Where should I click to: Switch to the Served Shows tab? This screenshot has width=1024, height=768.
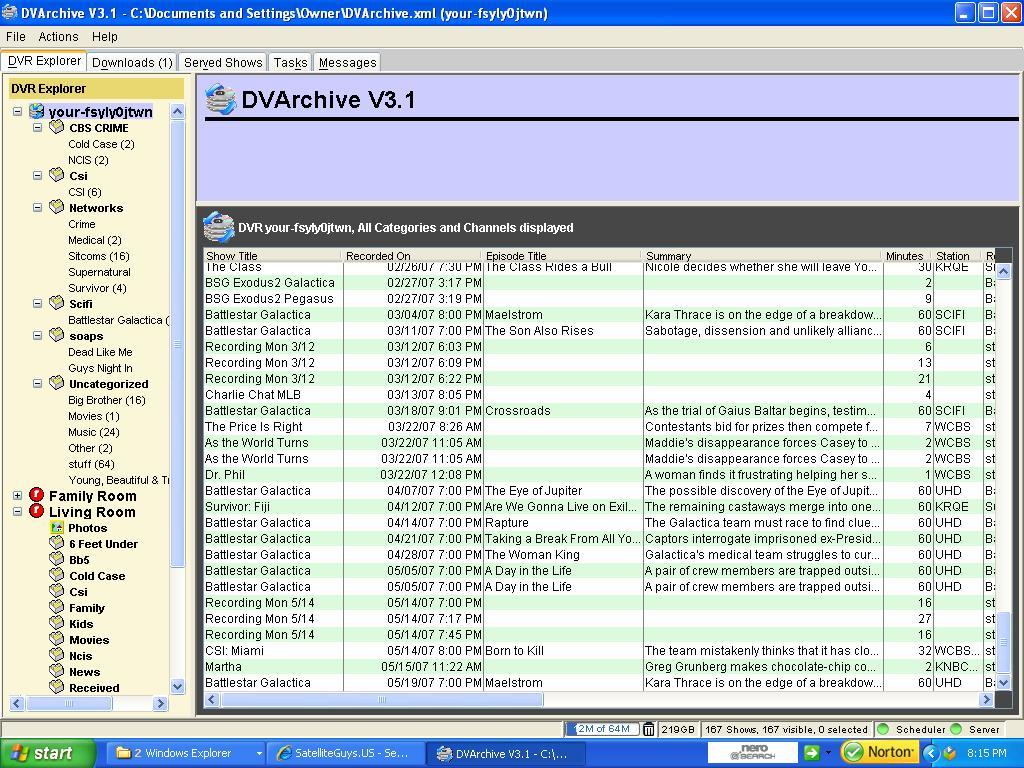coord(223,62)
